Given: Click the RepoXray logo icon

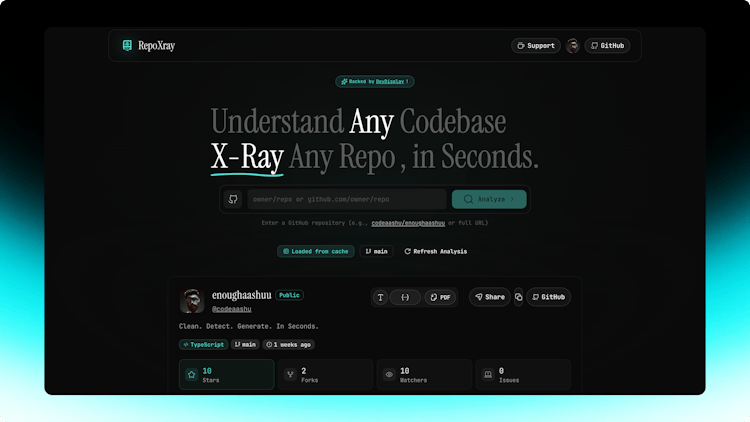Looking at the screenshot, I should (127, 45).
